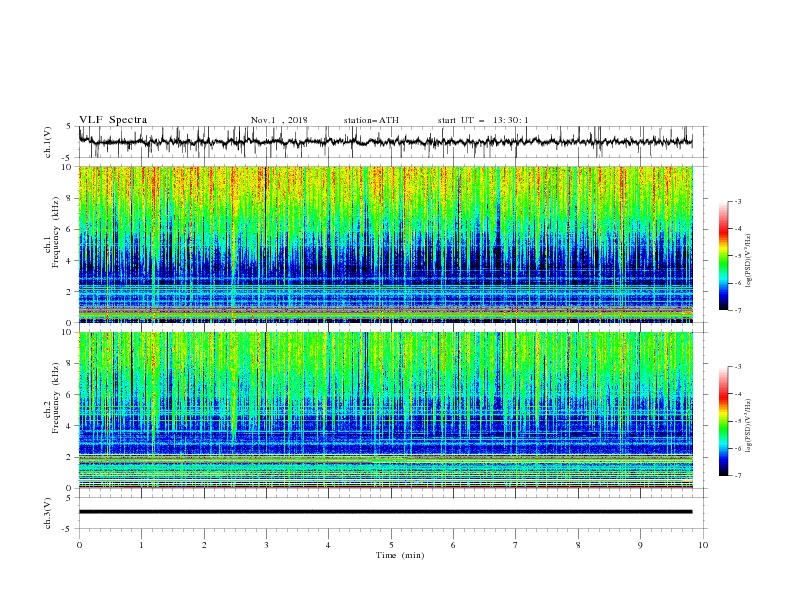Click tick label "3" on the Time axis
Viewport: 792px width, 612px height.
[x=266, y=545]
